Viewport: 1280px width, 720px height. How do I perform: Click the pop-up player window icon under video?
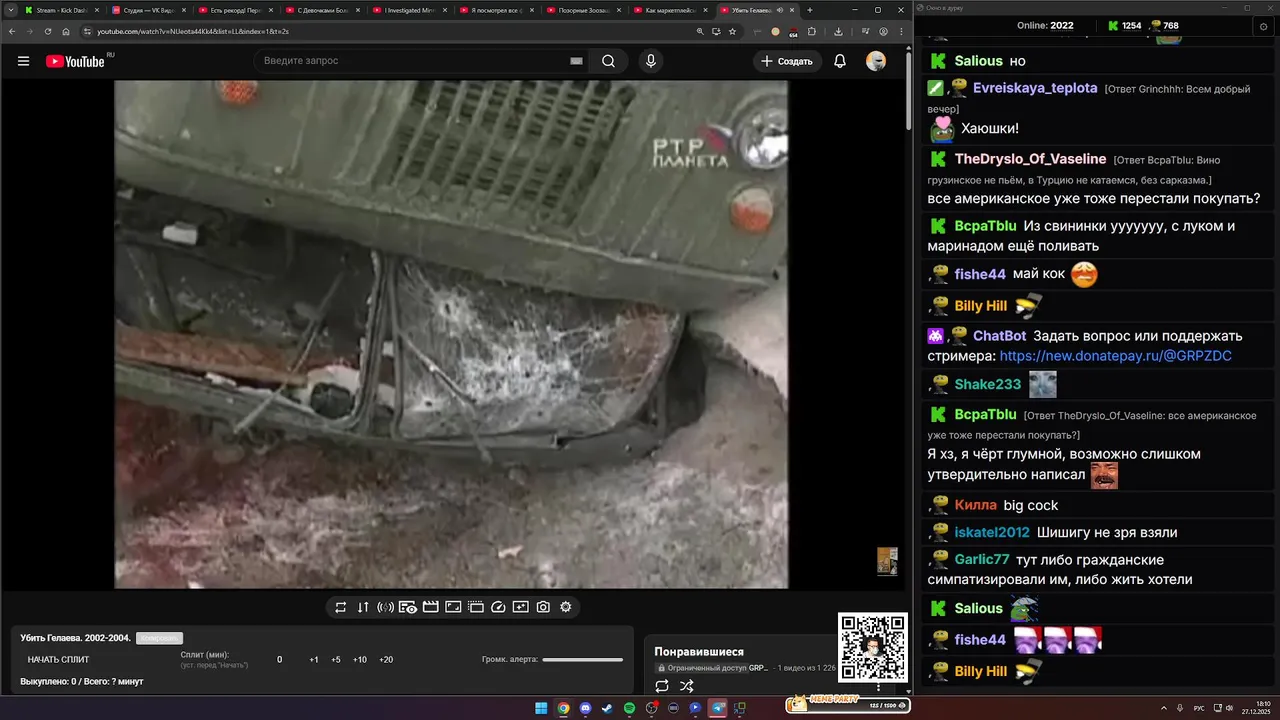pos(476,607)
